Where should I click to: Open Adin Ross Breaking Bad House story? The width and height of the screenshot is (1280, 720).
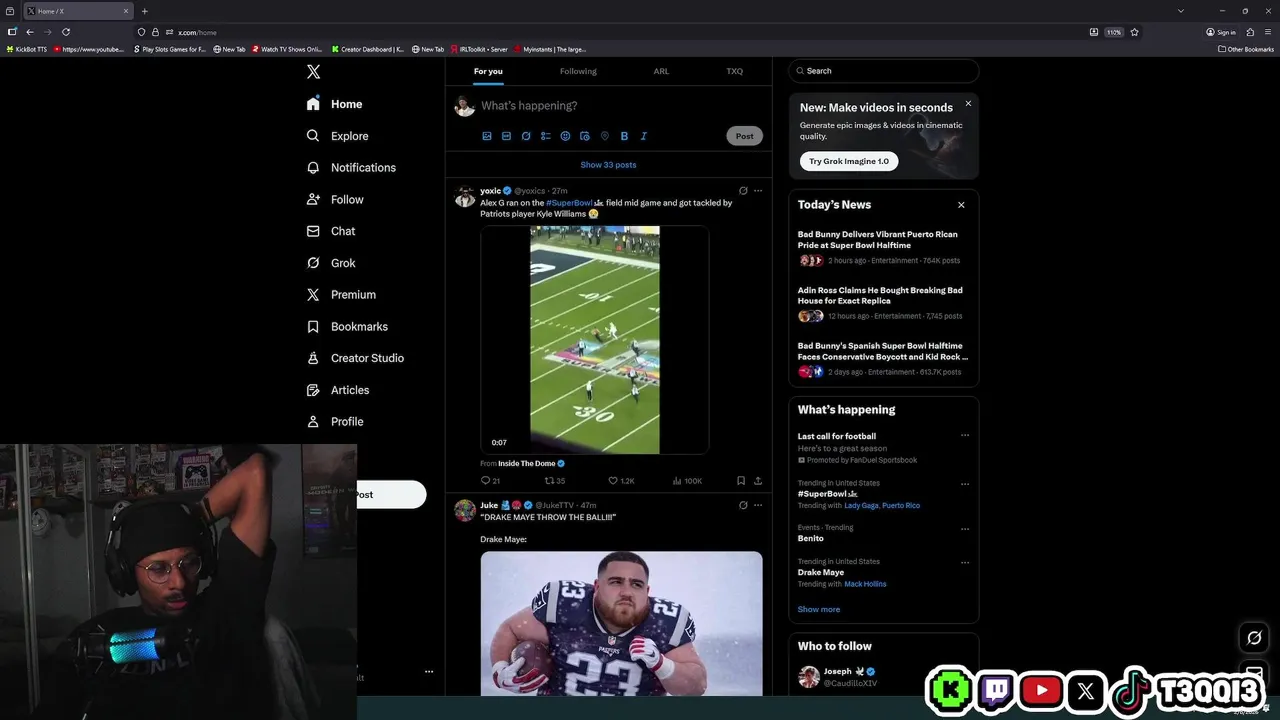pyautogui.click(x=883, y=303)
